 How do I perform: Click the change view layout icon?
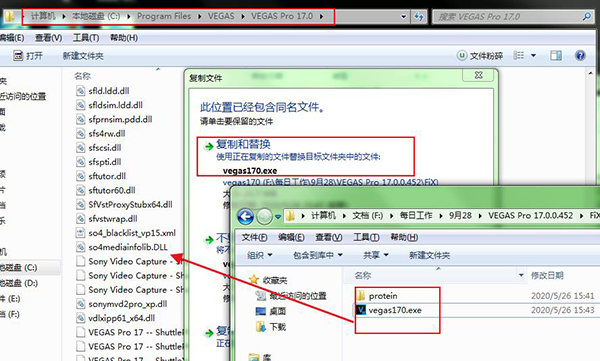pyautogui.click(x=519, y=56)
